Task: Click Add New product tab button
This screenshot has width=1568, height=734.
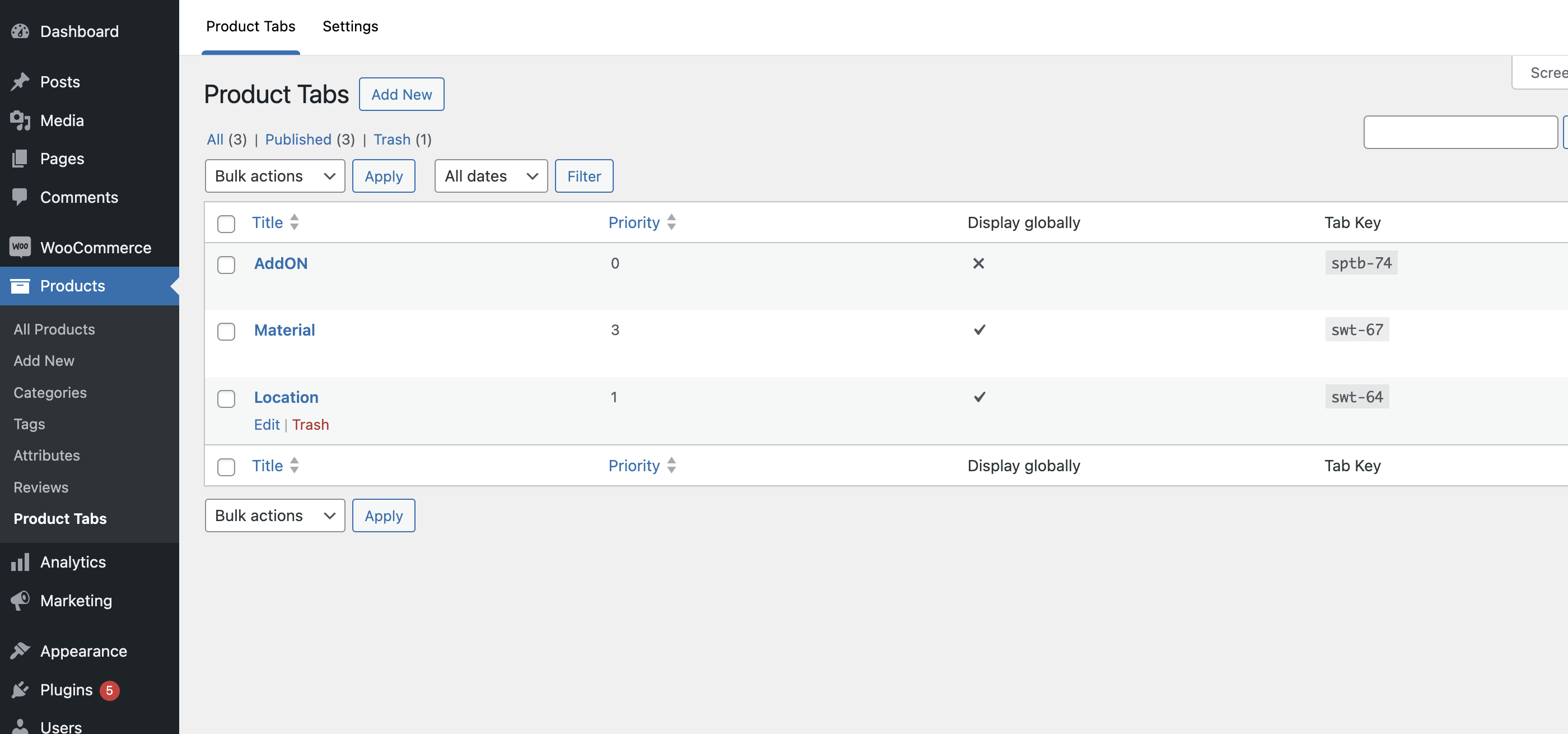Action: [x=401, y=93]
